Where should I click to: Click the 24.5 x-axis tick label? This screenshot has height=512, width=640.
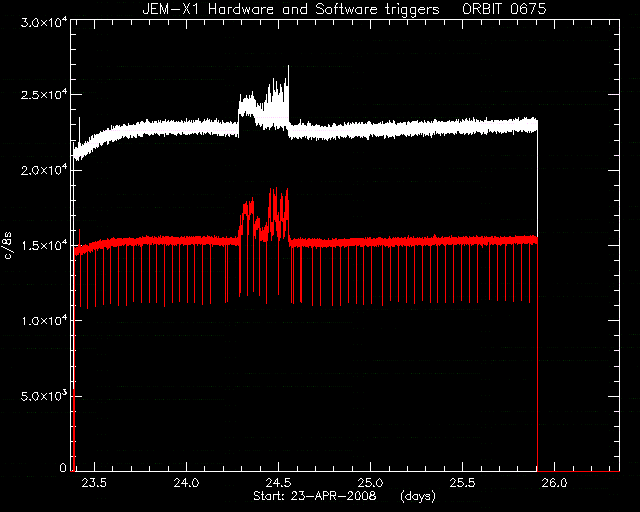[278, 483]
